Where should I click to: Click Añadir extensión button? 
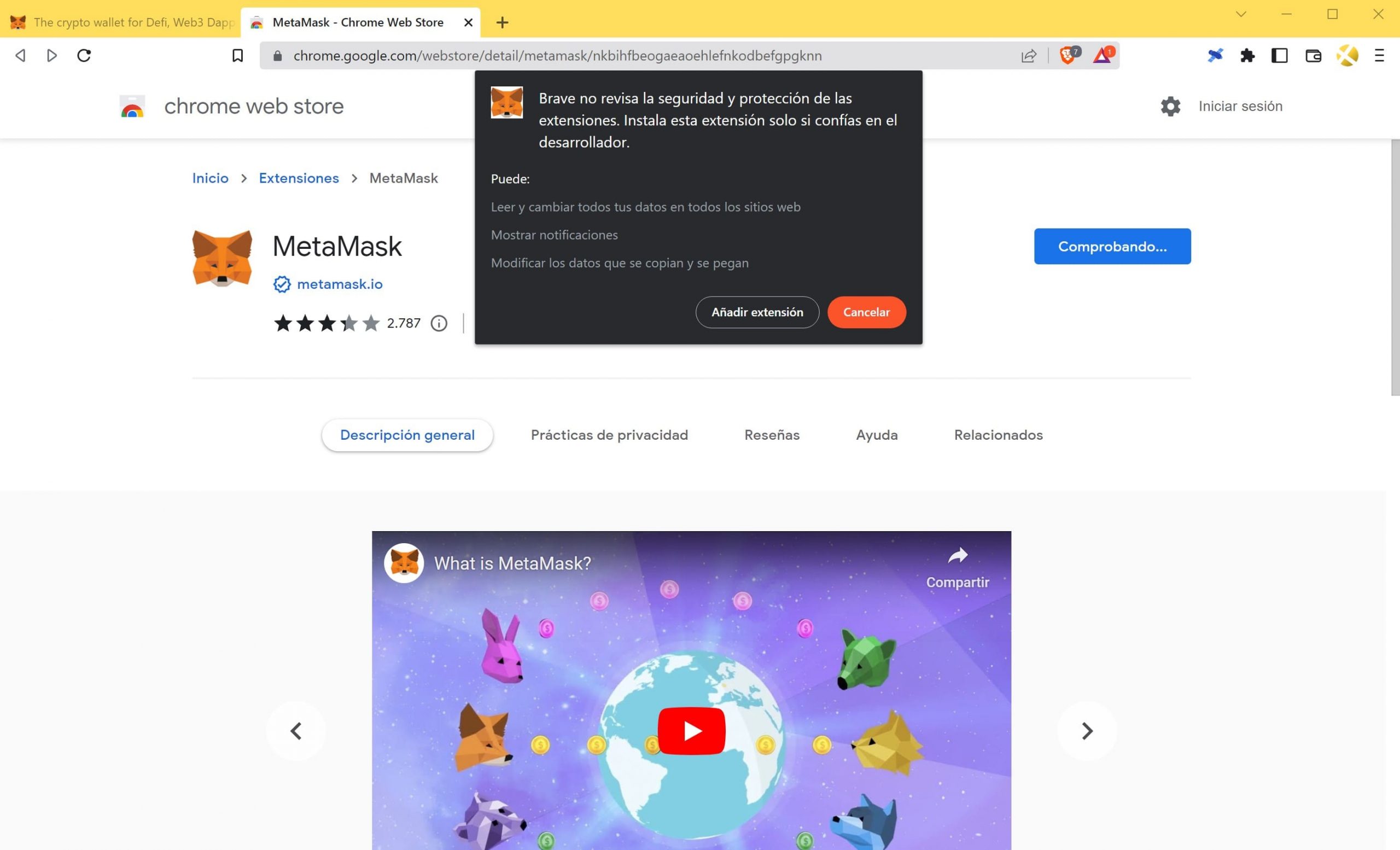(757, 312)
